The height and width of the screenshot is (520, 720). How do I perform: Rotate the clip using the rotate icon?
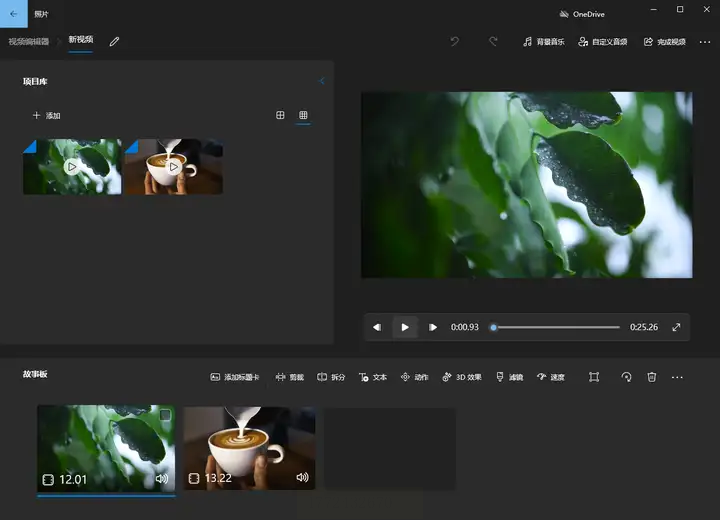click(x=626, y=377)
